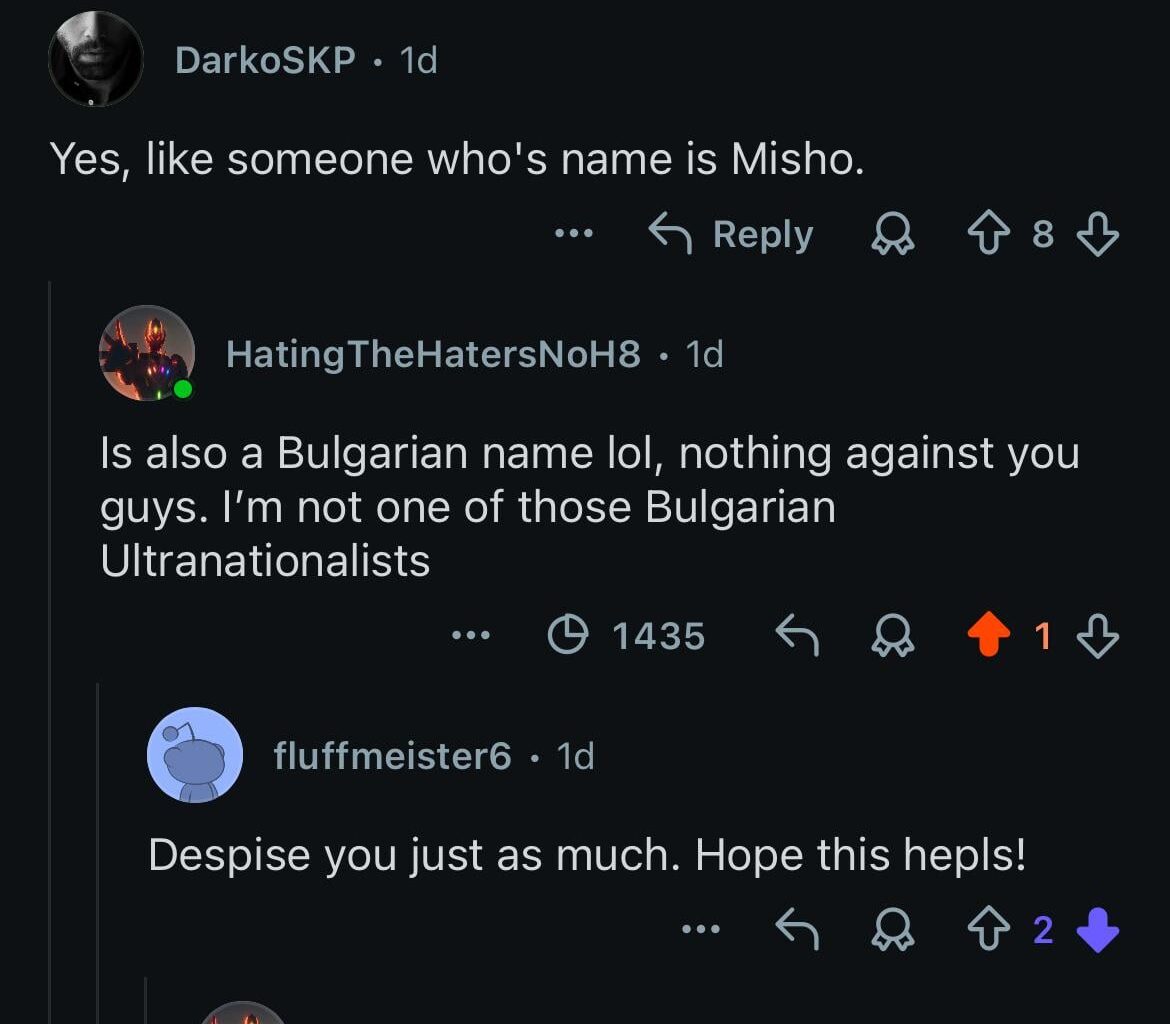Click the reply arrow on HatingTheHatersNoH8's comment
Screen dimensions: 1170x1024
point(797,634)
